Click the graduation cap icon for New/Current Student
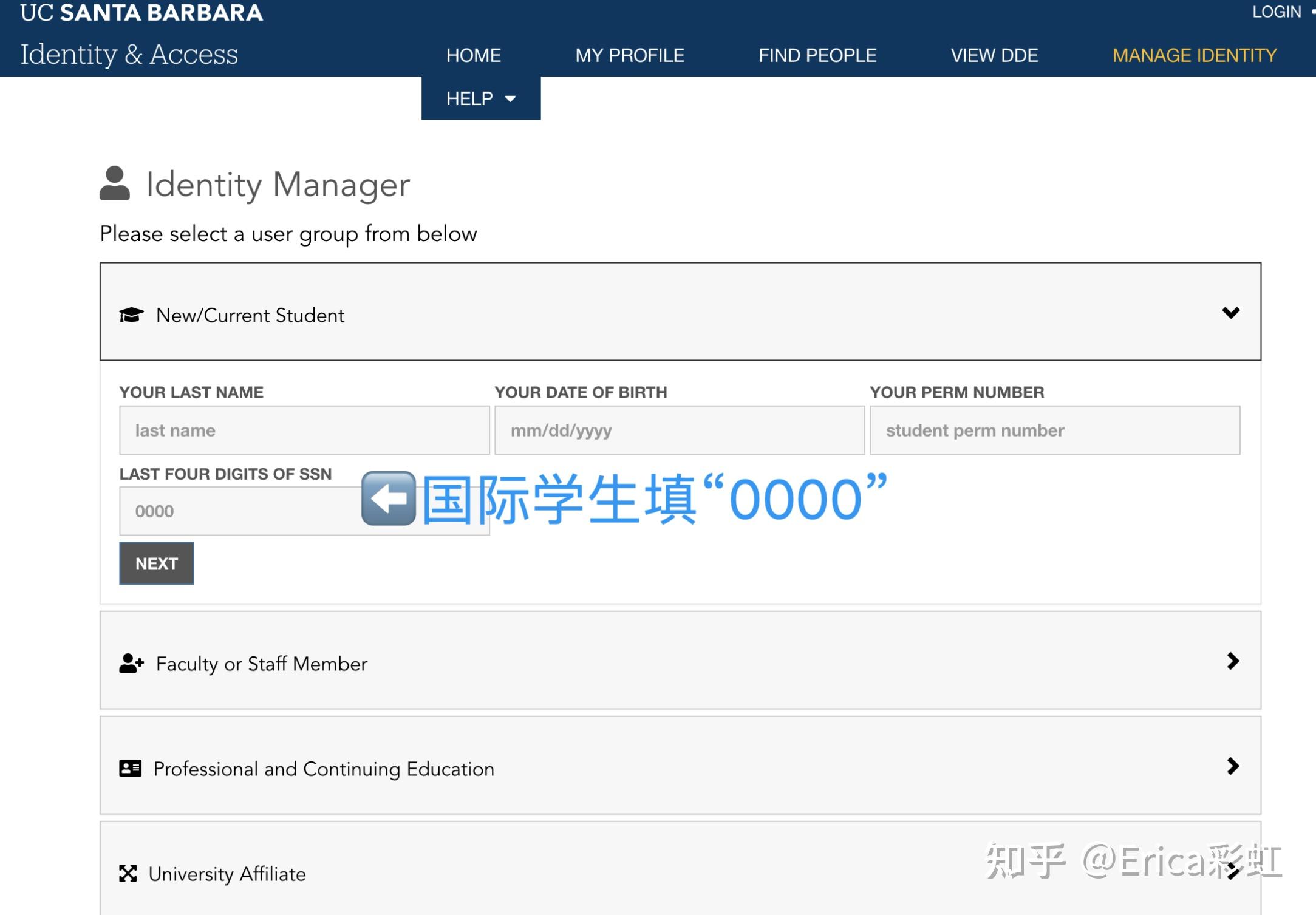The height and width of the screenshot is (915, 1316). (x=131, y=315)
